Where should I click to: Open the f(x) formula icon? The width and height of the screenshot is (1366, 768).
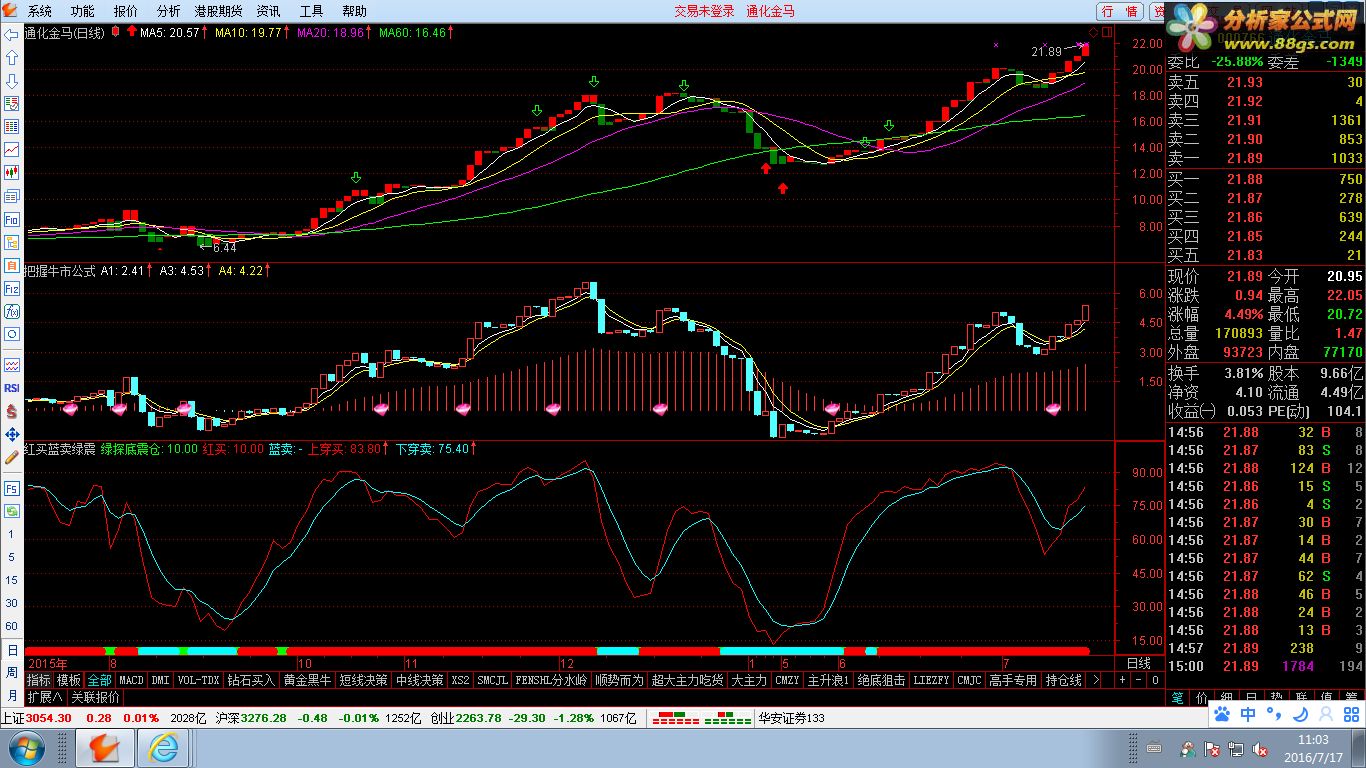tap(12, 311)
